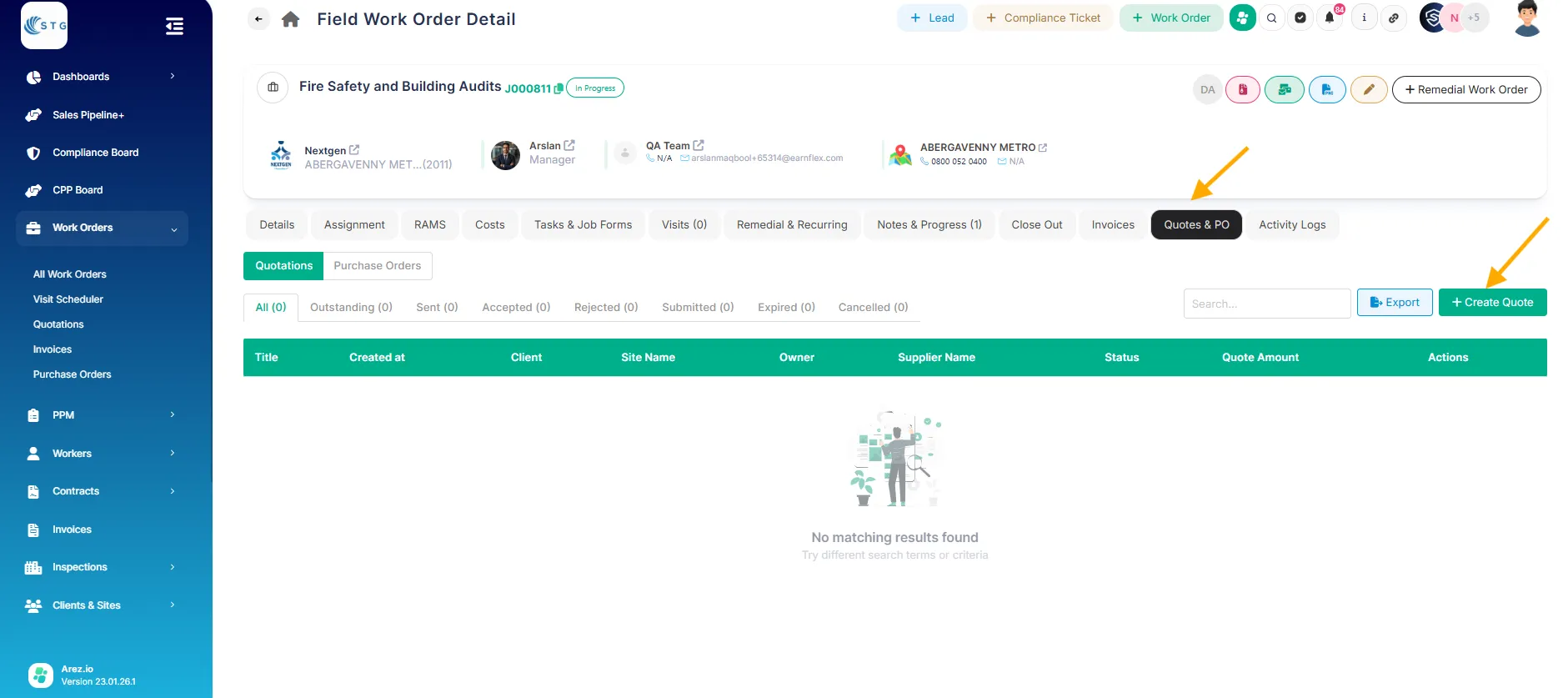The width and height of the screenshot is (1568, 698).
Task: Click the pencil edit icon for work order
Action: point(1368,89)
